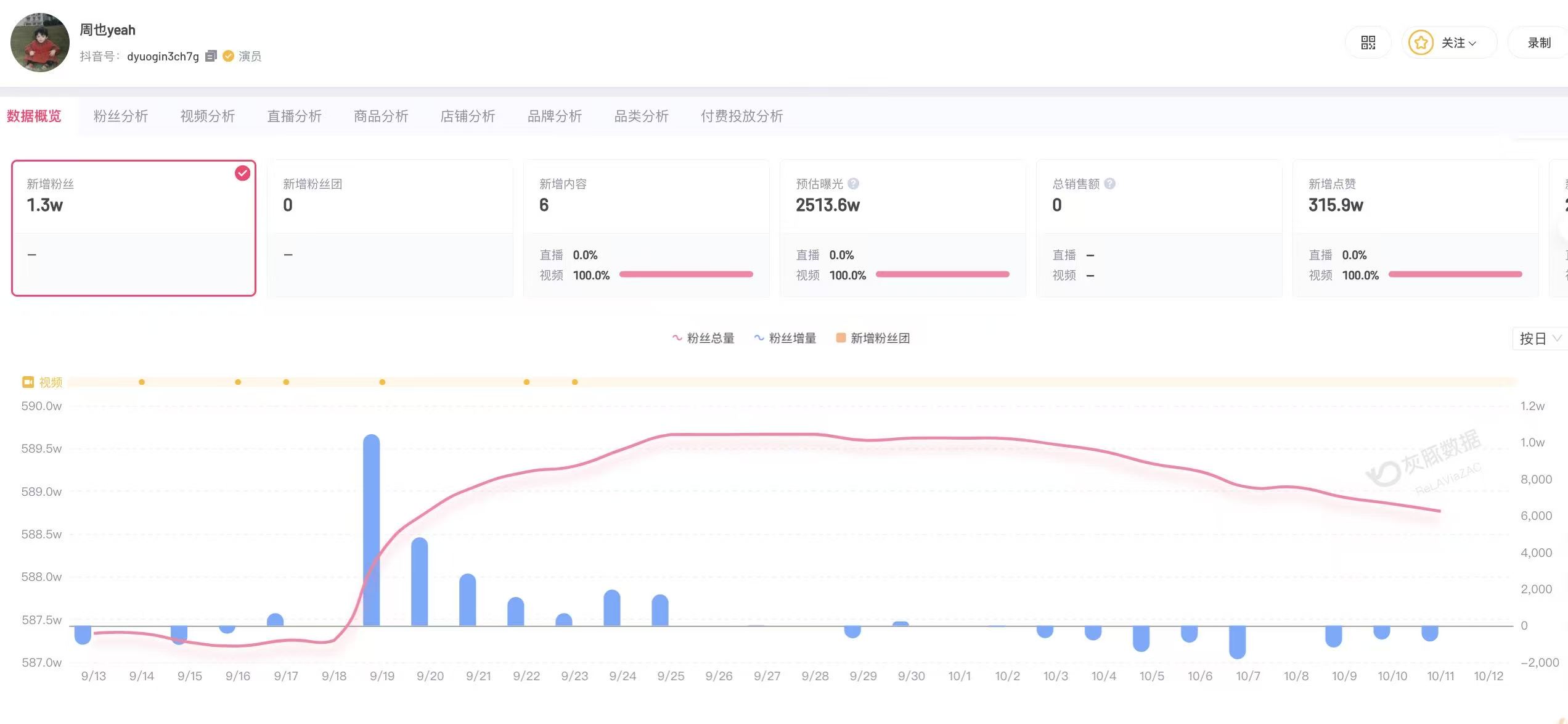Copy the Douyin ID via copy icon
This screenshot has height=724, width=1568.
coord(211,56)
